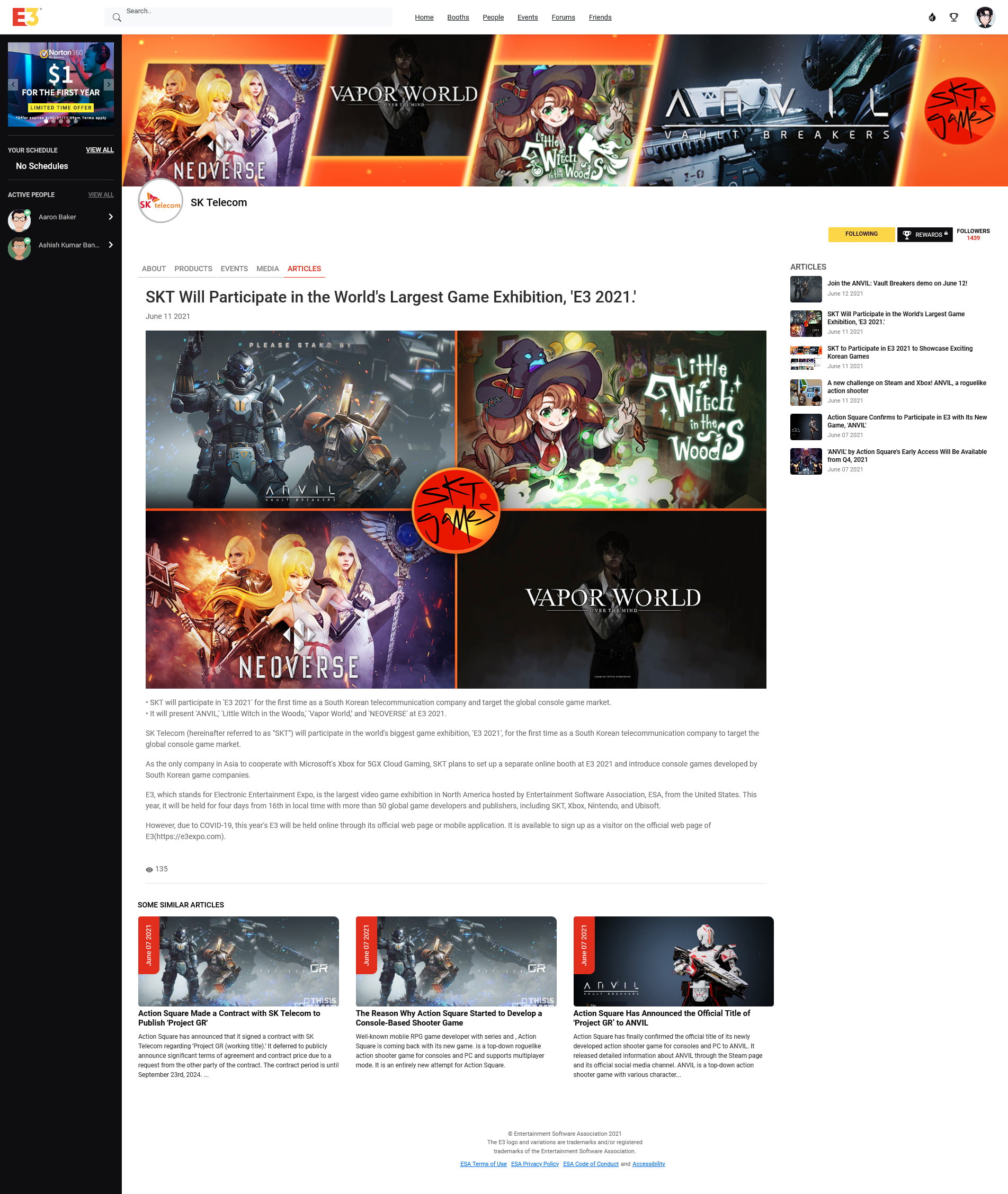The width and height of the screenshot is (1008, 1194).
Task: Click VIEW ALL for Active People
Action: click(101, 194)
